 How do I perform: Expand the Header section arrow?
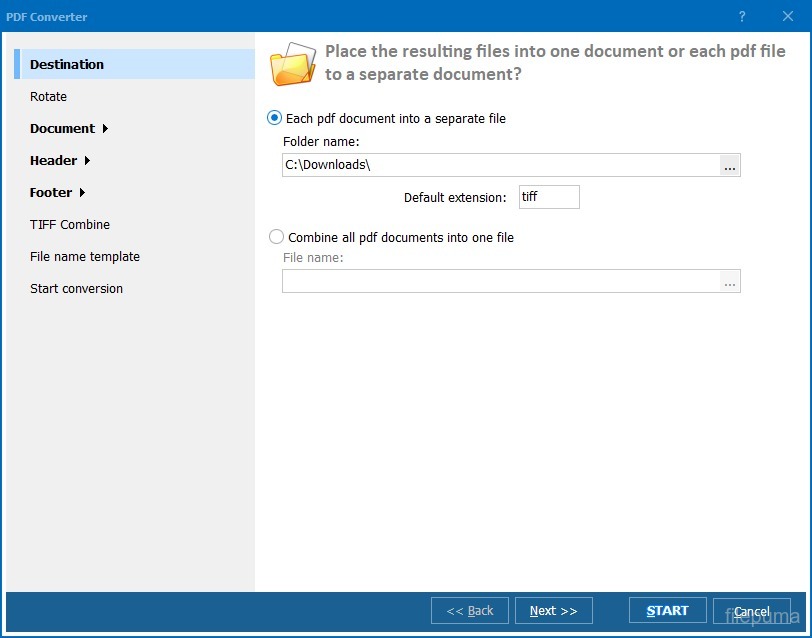87,161
